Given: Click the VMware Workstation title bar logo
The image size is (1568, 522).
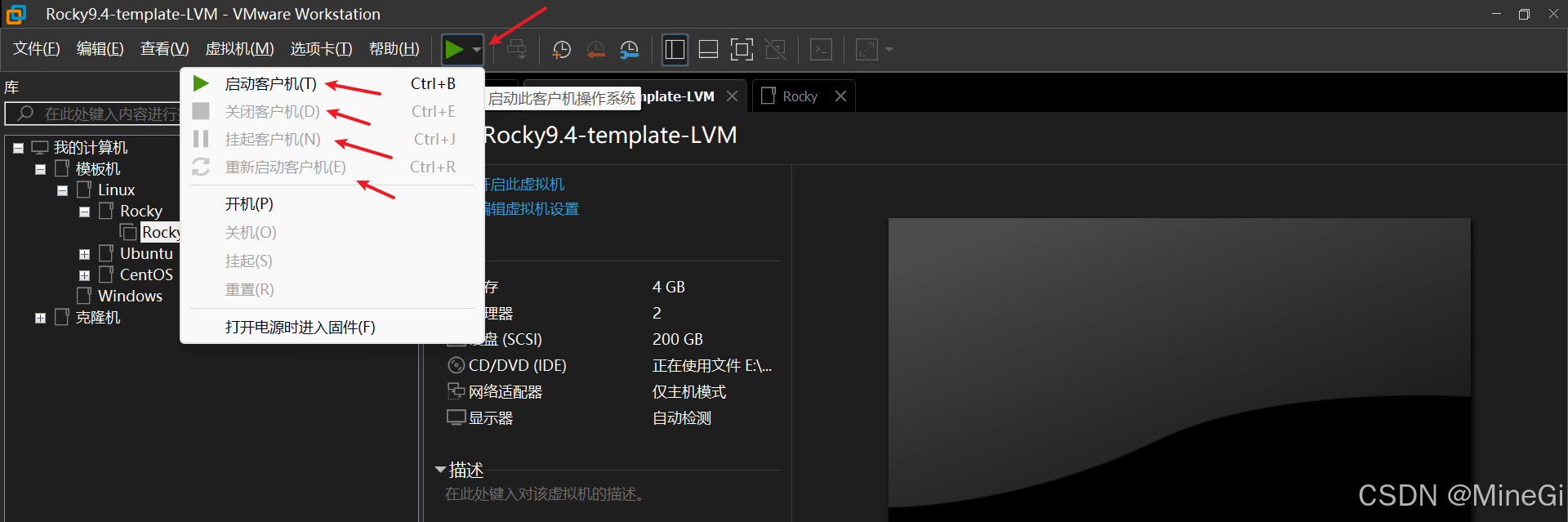Looking at the screenshot, I should coord(16,14).
